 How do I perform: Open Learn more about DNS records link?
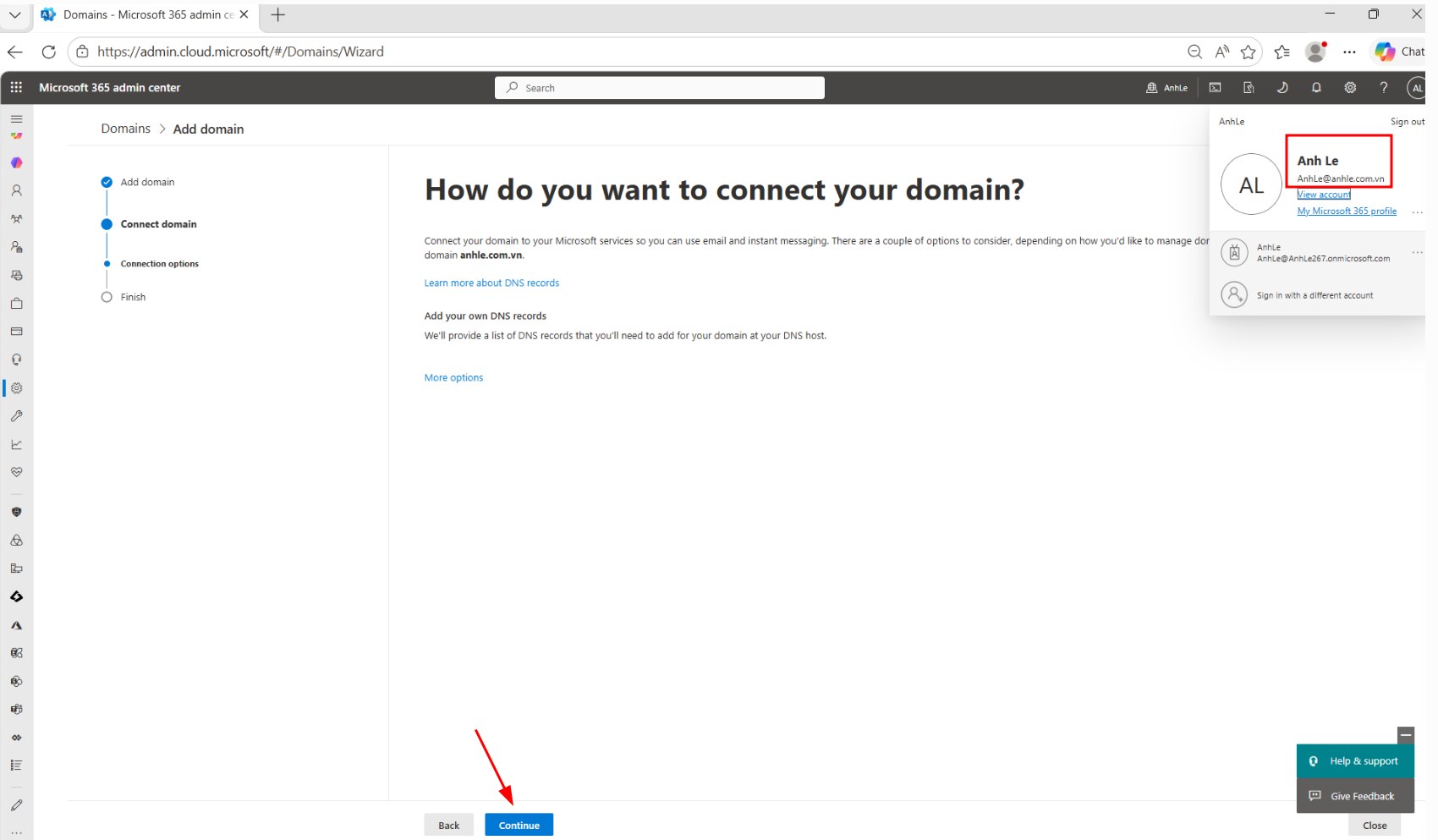coord(491,283)
